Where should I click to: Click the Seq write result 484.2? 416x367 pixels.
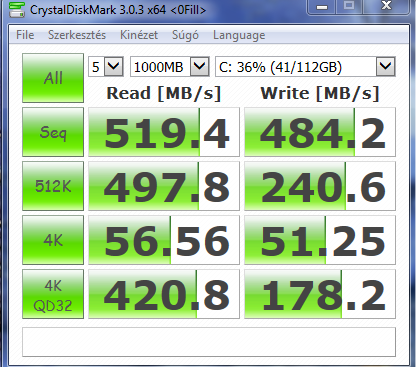(320, 132)
